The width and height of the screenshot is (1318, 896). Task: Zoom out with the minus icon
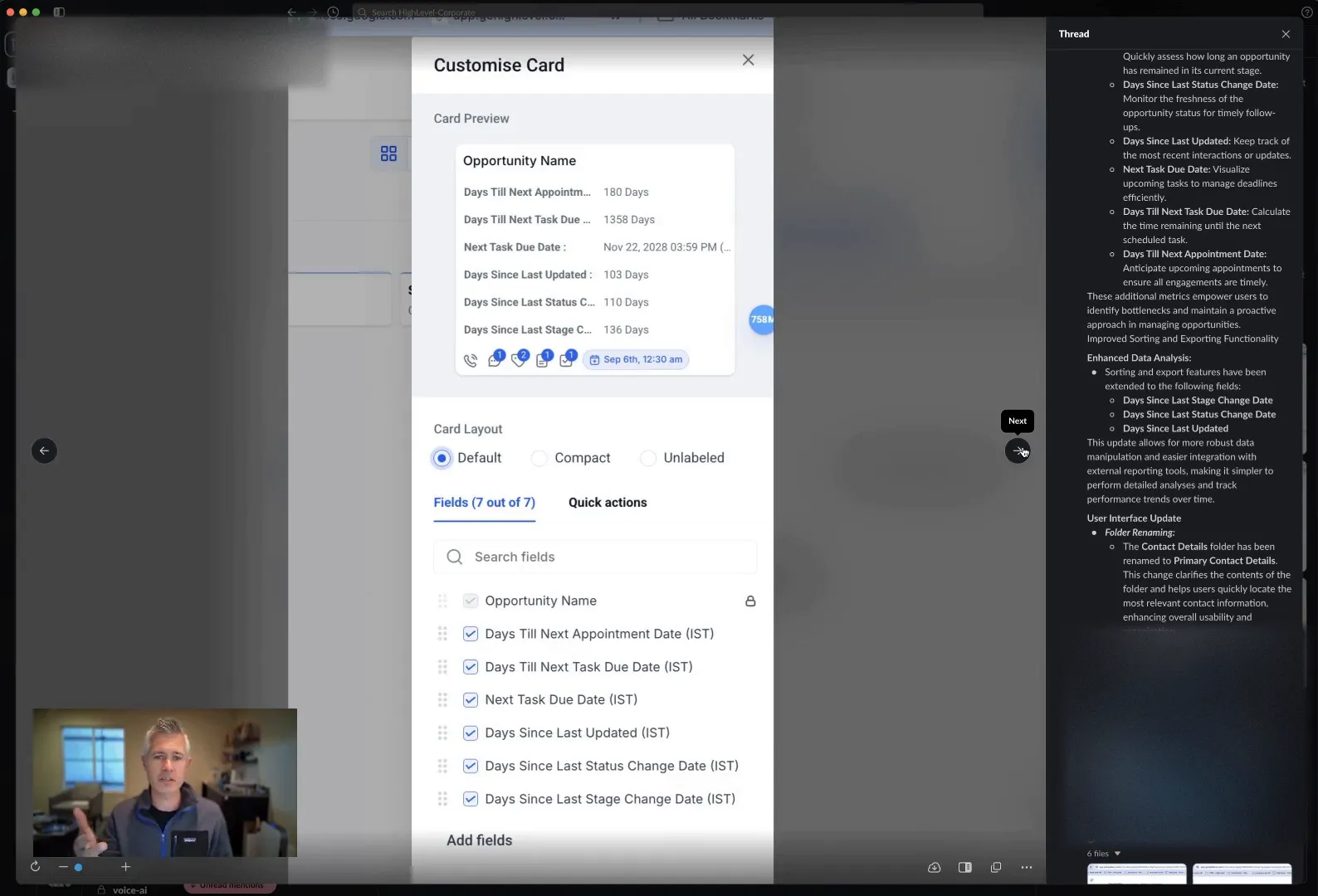coord(63,866)
